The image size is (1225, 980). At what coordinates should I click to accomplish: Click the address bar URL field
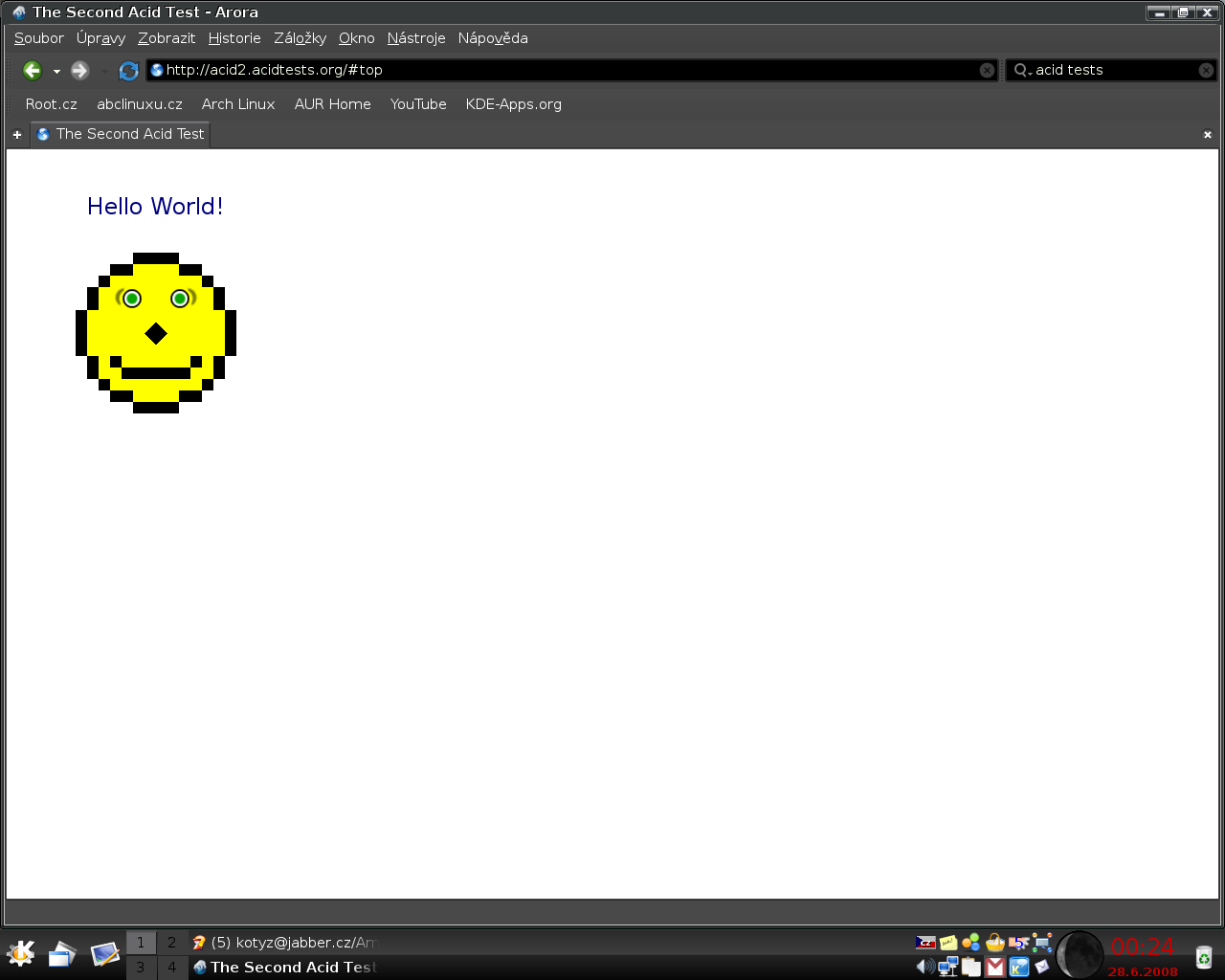pyautogui.click(x=570, y=70)
